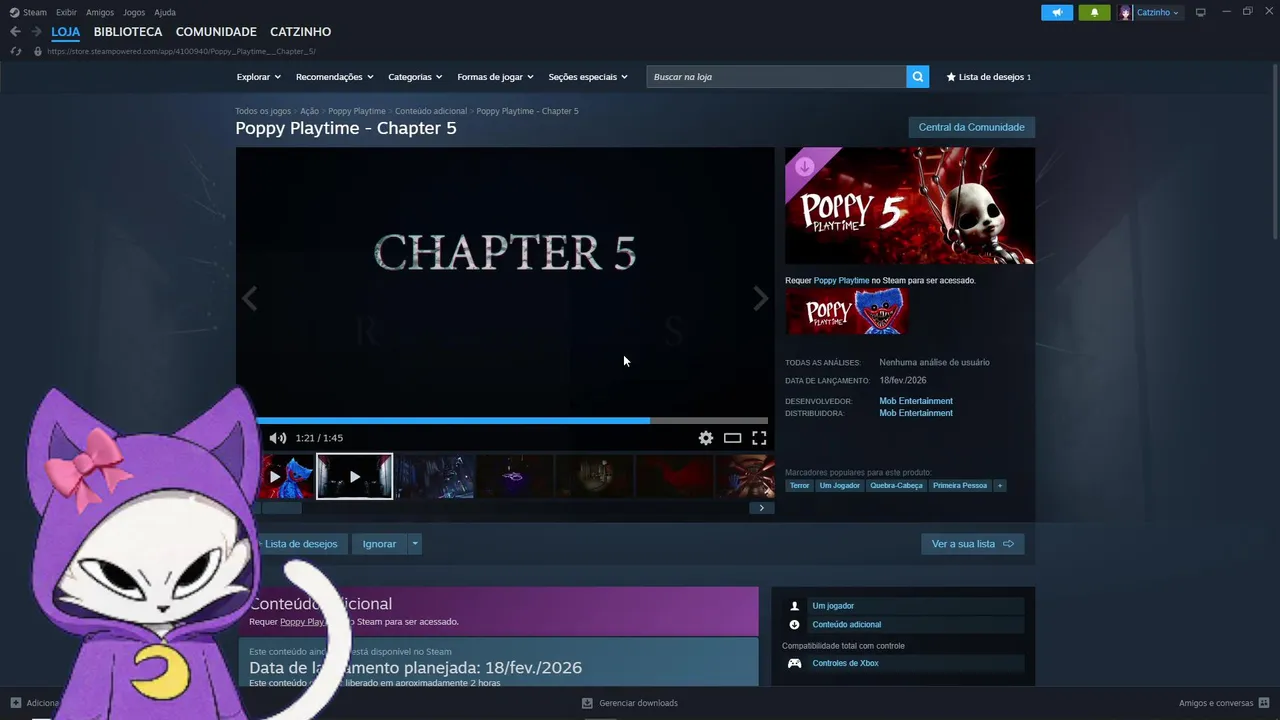Click the downloadable content arrow icon
The width and height of the screenshot is (1280, 720).
(x=795, y=625)
